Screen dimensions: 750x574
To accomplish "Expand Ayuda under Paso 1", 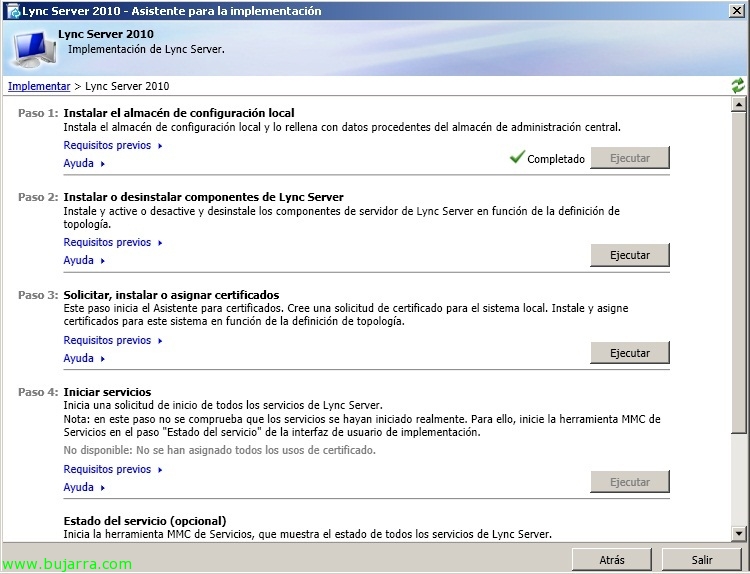I will pos(84,163).
